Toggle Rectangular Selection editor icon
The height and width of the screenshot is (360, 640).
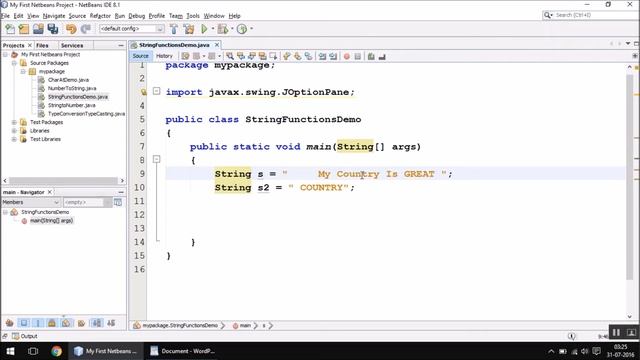(x=273, y=56)
